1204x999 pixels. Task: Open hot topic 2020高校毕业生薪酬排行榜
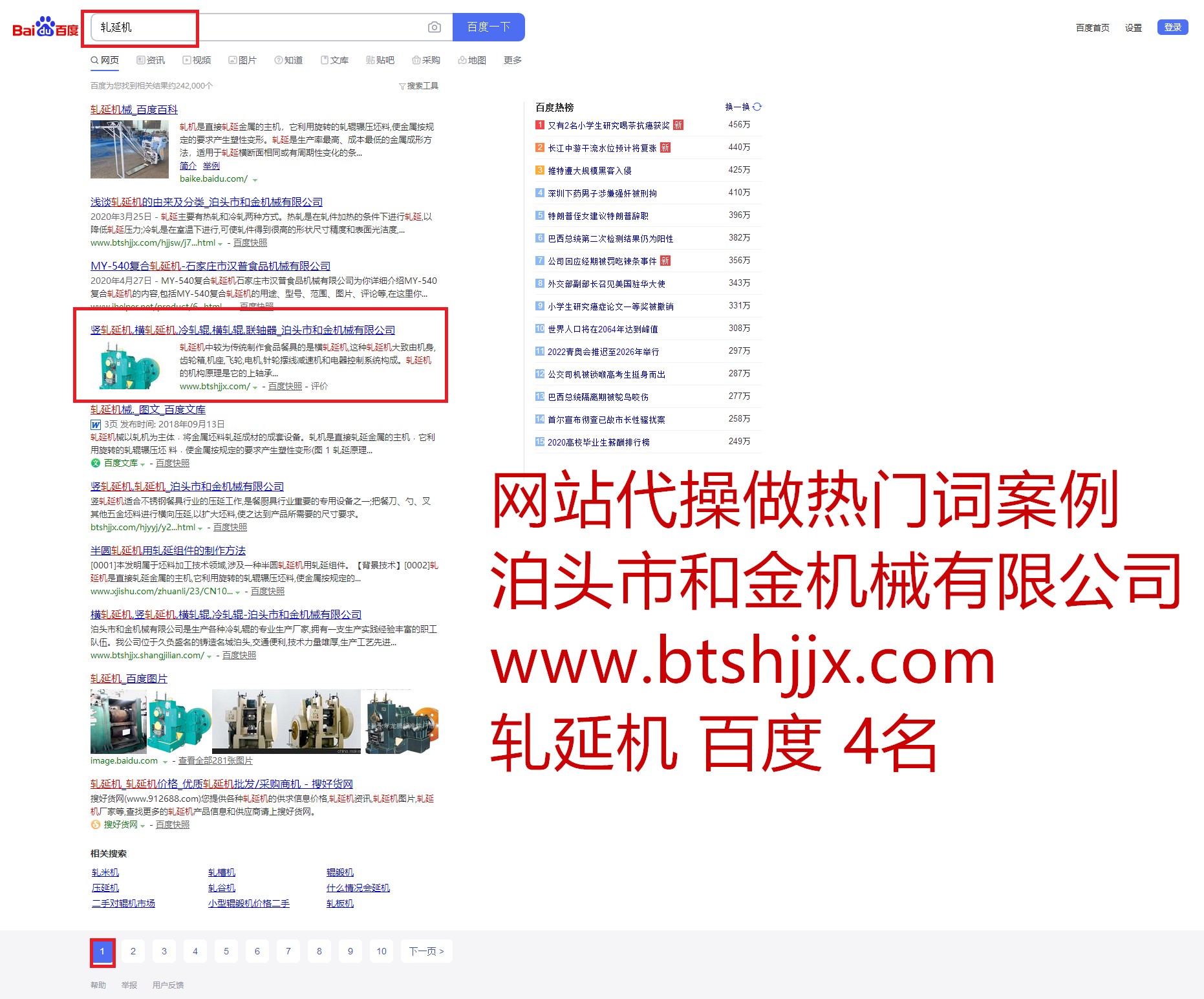click(x=599, y=442)
